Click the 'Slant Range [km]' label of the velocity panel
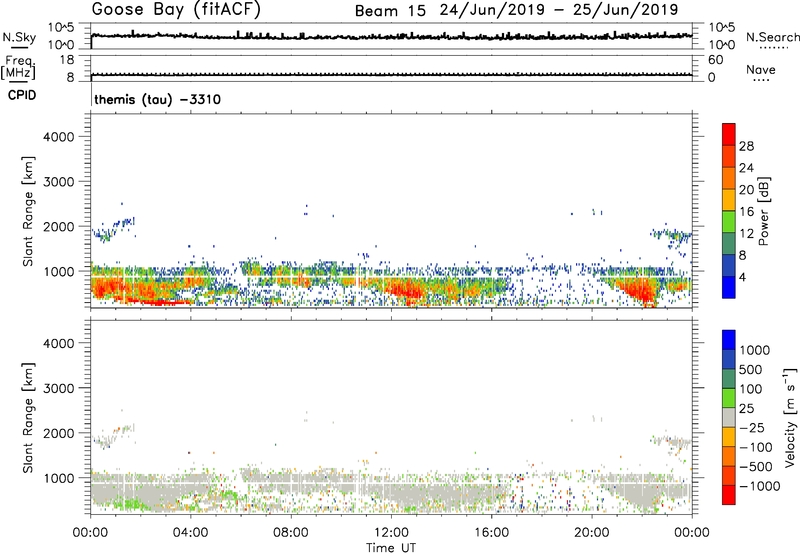Image resolution: width=800 pixels, height=554 pixels. pos(28,418)
